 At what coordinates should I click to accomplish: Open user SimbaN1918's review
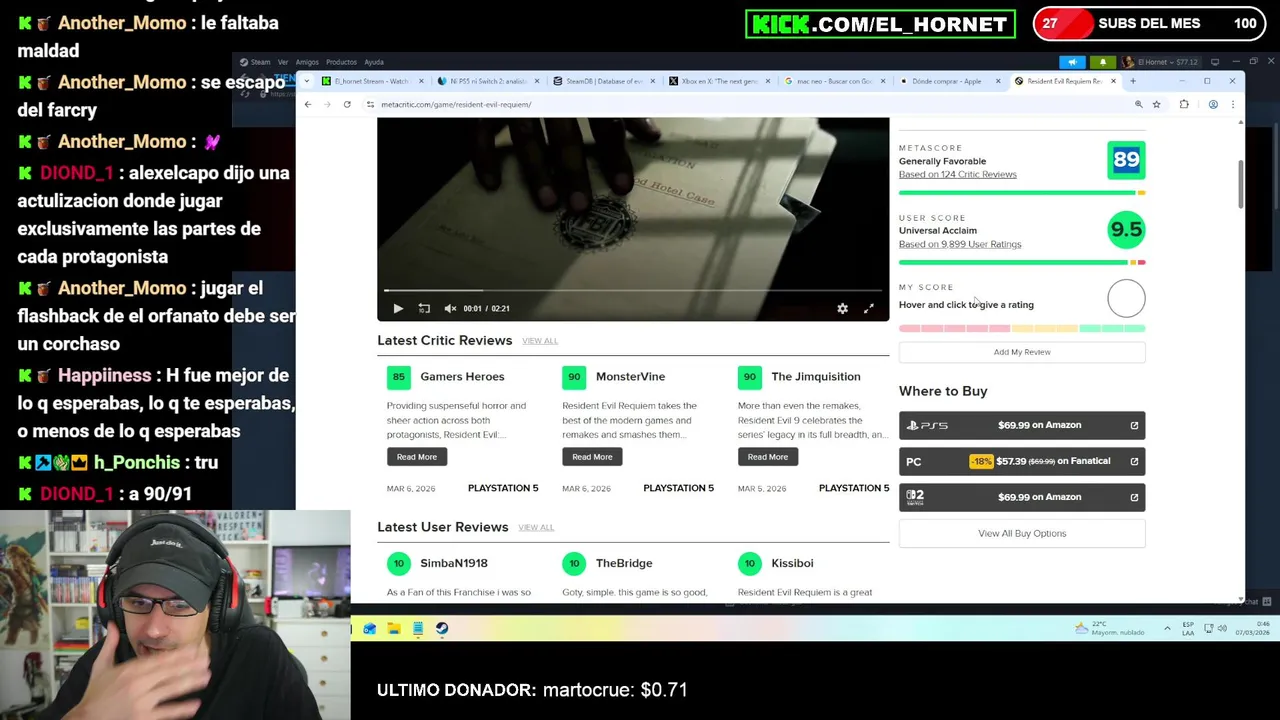click(453, 563)
